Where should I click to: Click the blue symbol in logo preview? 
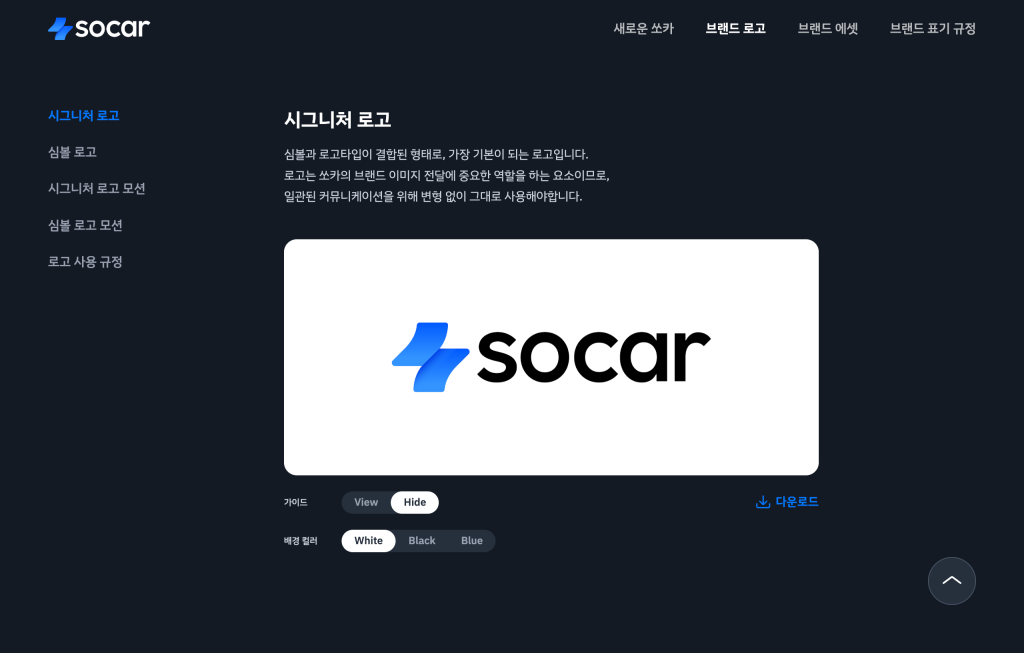click(x=430, y=357)
